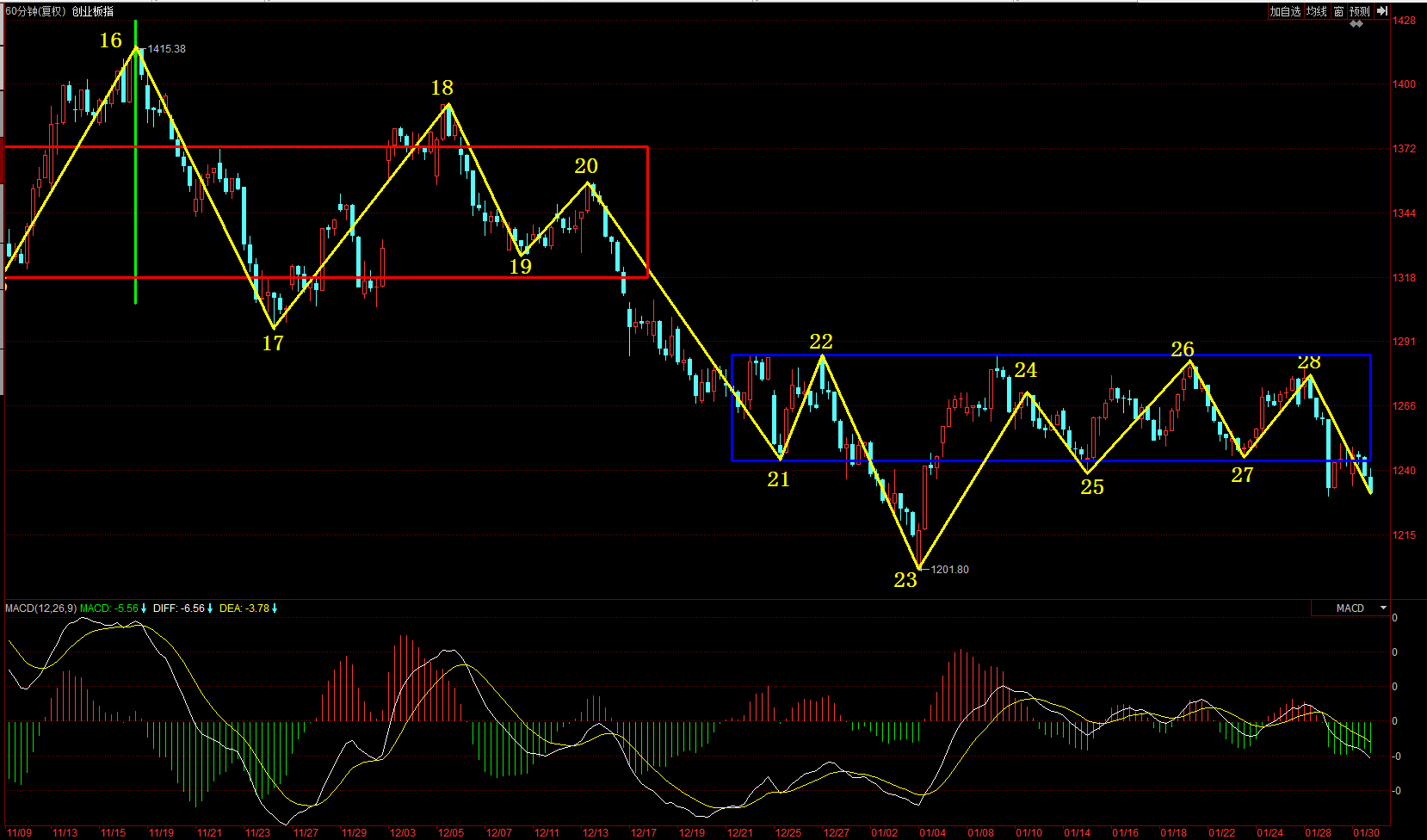Click the 01/16 date on time axis
The width and height of the screenshot is (1427, 840).
pyautogui.click(x=1126, y=833)
